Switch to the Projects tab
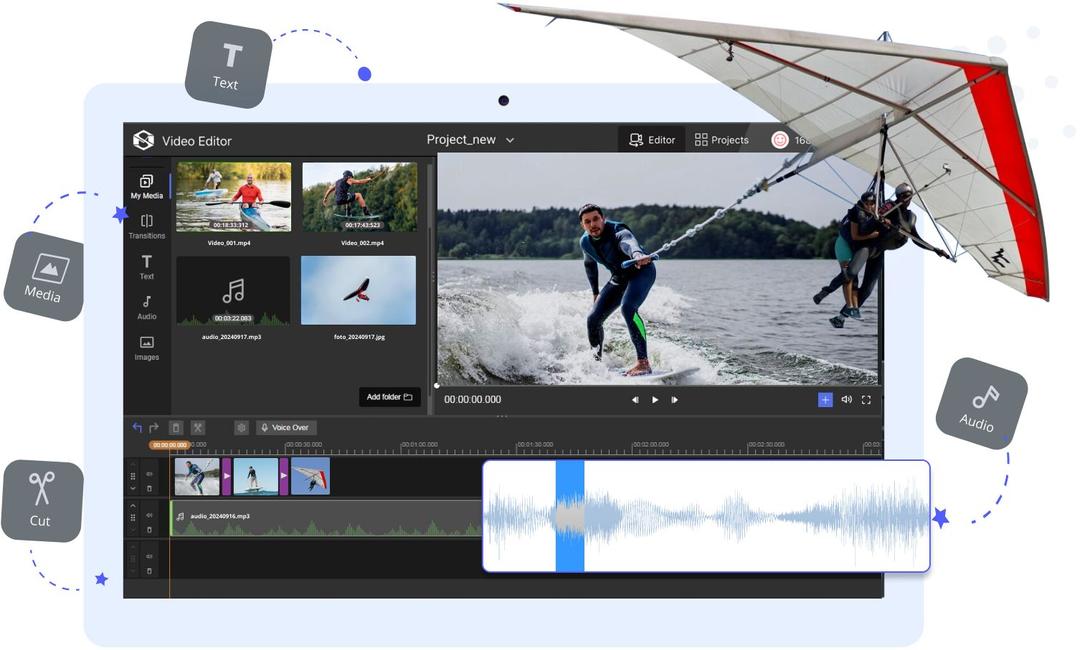1080x650 pixels. click(722, 139)
